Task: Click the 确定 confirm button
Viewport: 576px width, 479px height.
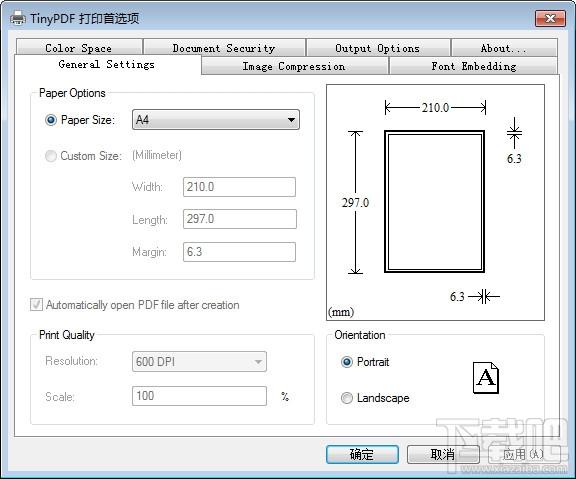Action: click(x=362, y=454)
